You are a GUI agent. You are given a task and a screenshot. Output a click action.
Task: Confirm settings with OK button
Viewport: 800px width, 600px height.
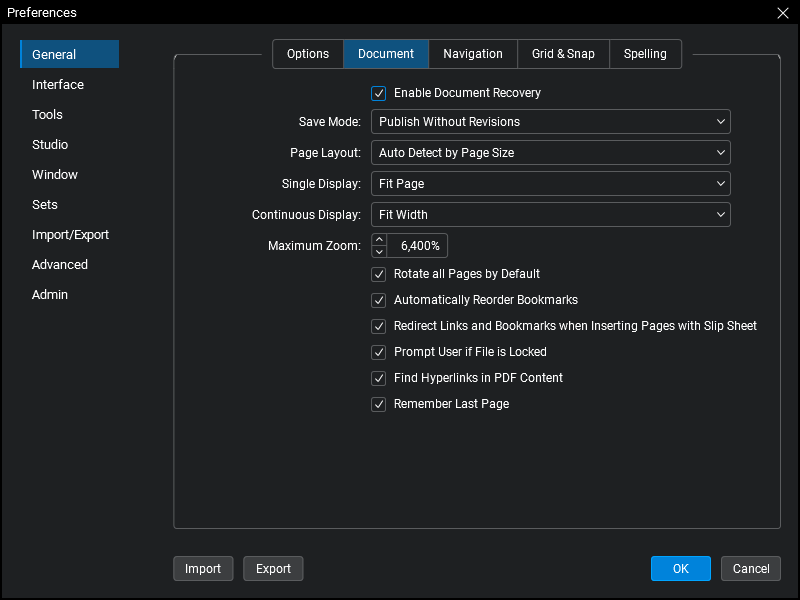pyautogui.click(x=680, y=569)
